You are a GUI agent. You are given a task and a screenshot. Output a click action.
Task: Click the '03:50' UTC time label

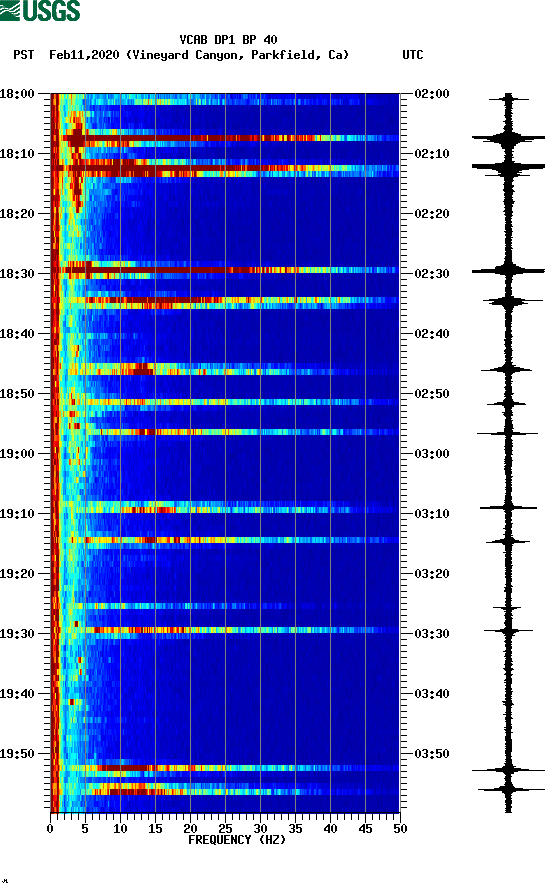(x=432, y=754)
